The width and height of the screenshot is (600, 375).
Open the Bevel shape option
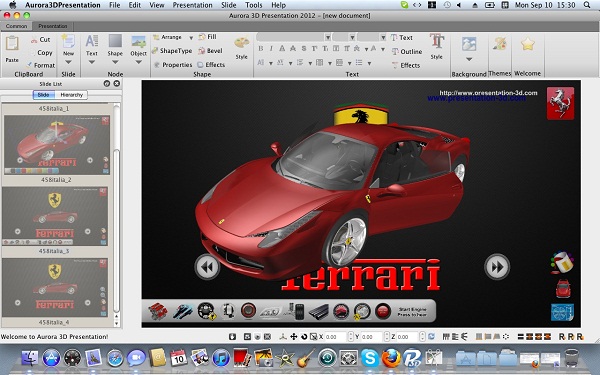pos(210,51)
